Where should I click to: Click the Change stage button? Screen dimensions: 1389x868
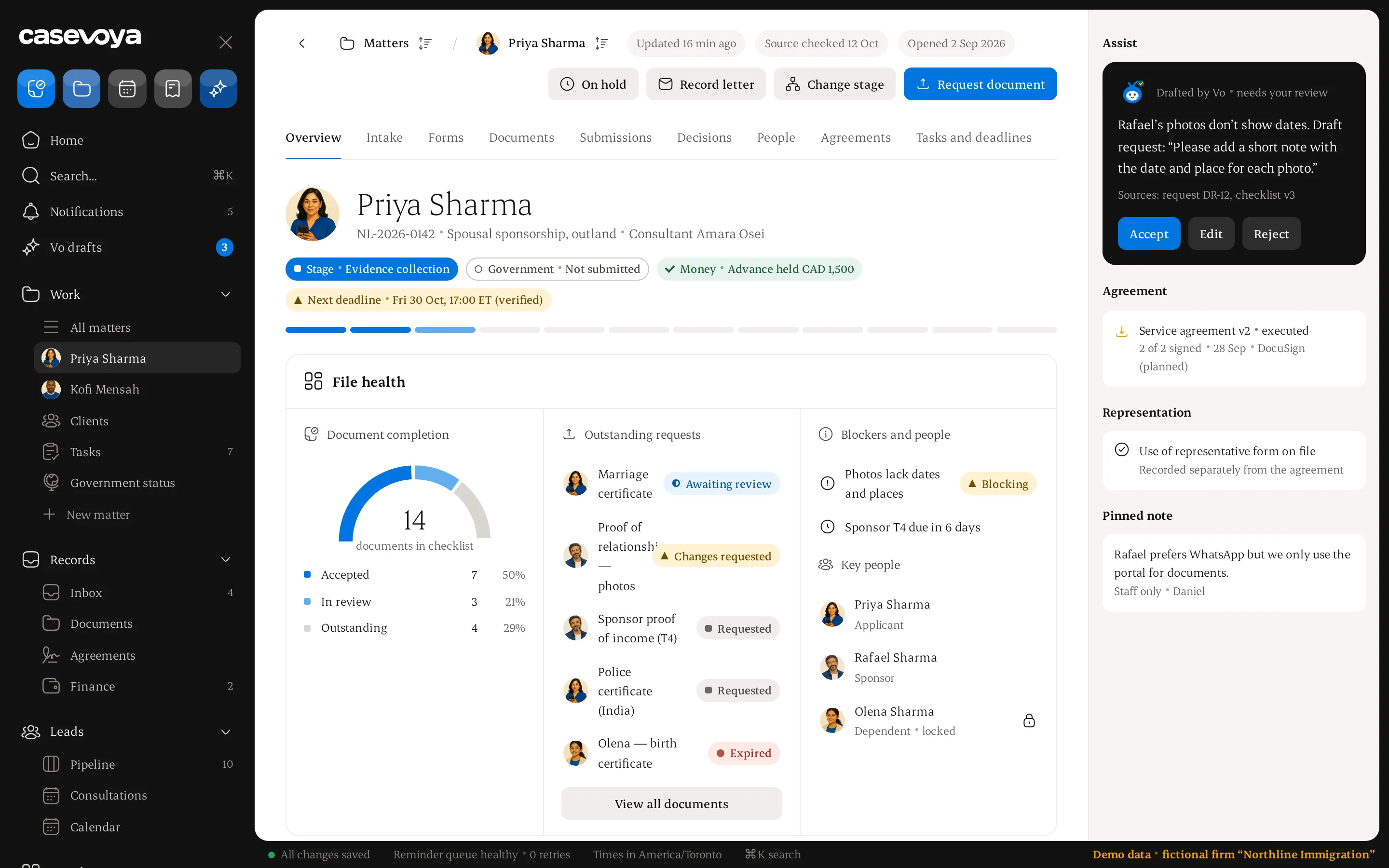(834, 84)
